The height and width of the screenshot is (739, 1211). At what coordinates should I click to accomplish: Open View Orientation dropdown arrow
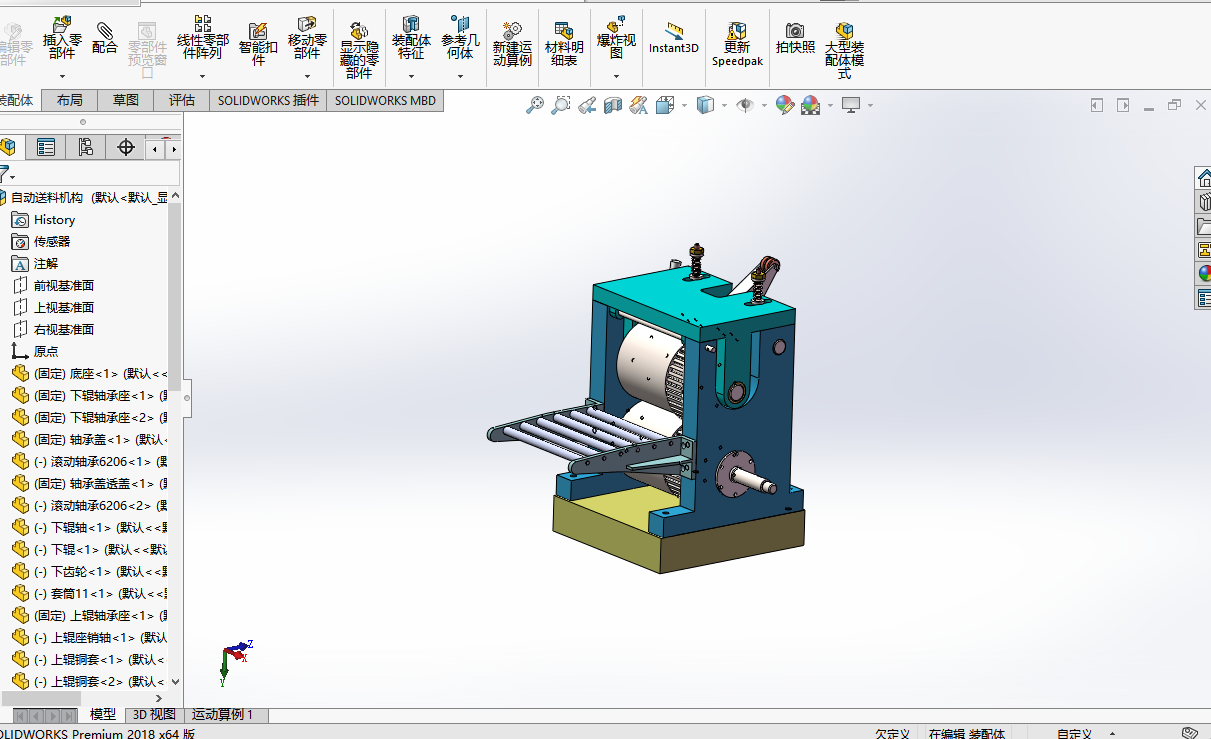click(x=684, y=105)
